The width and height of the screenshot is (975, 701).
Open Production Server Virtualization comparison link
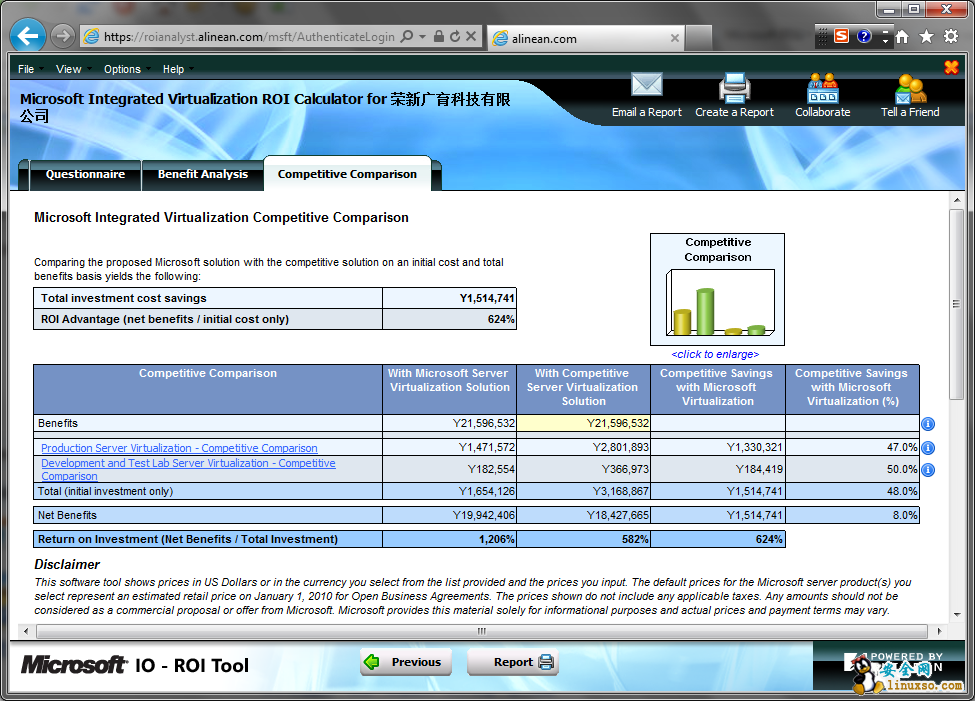tap(179, 448)
